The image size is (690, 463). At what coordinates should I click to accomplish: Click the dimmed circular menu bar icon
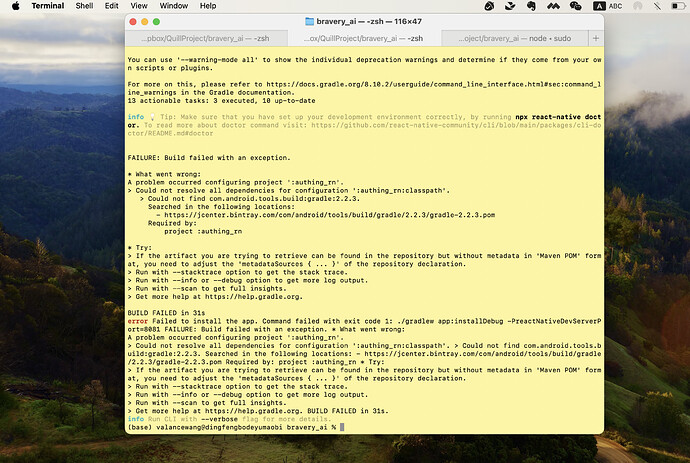[x=637, y=6]
